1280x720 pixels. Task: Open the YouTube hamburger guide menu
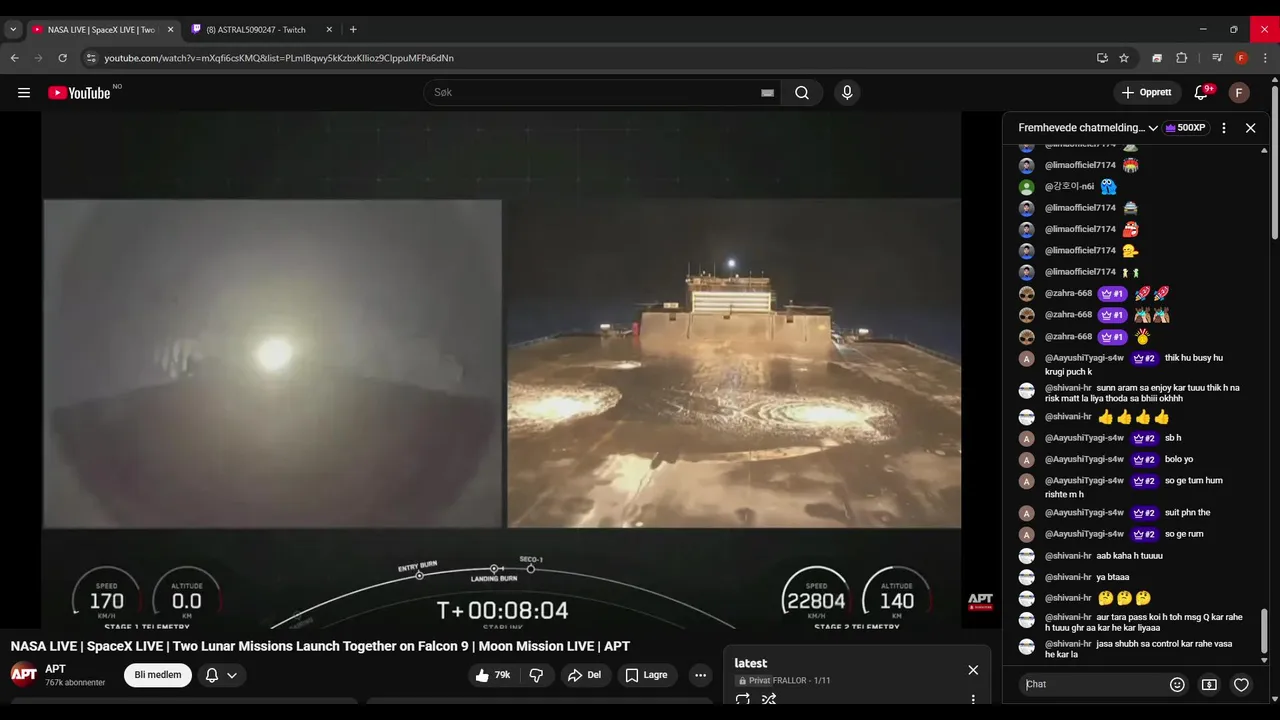[x=24, y=93]
